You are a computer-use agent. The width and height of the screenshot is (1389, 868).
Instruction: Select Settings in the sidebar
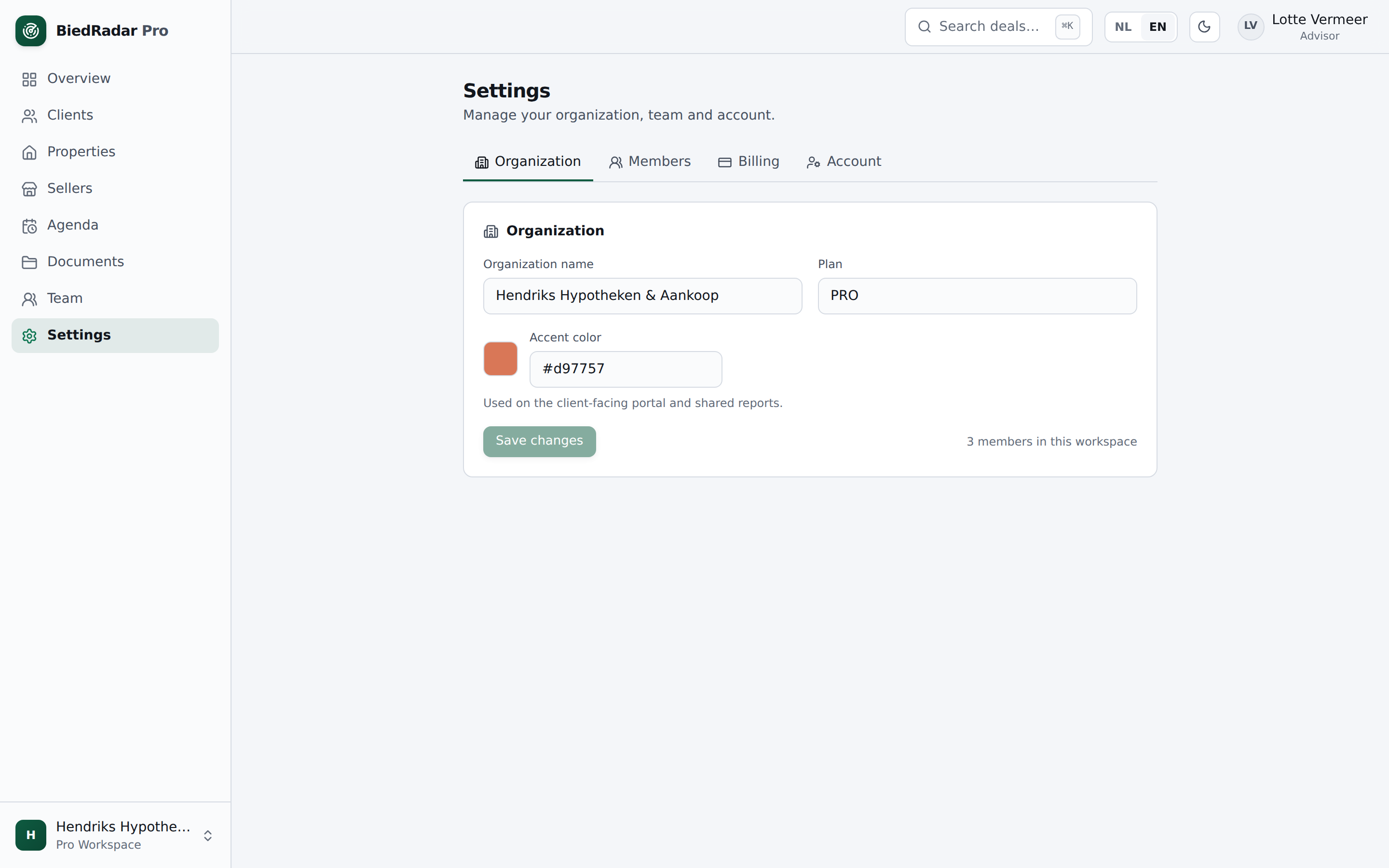coord(115,335)
